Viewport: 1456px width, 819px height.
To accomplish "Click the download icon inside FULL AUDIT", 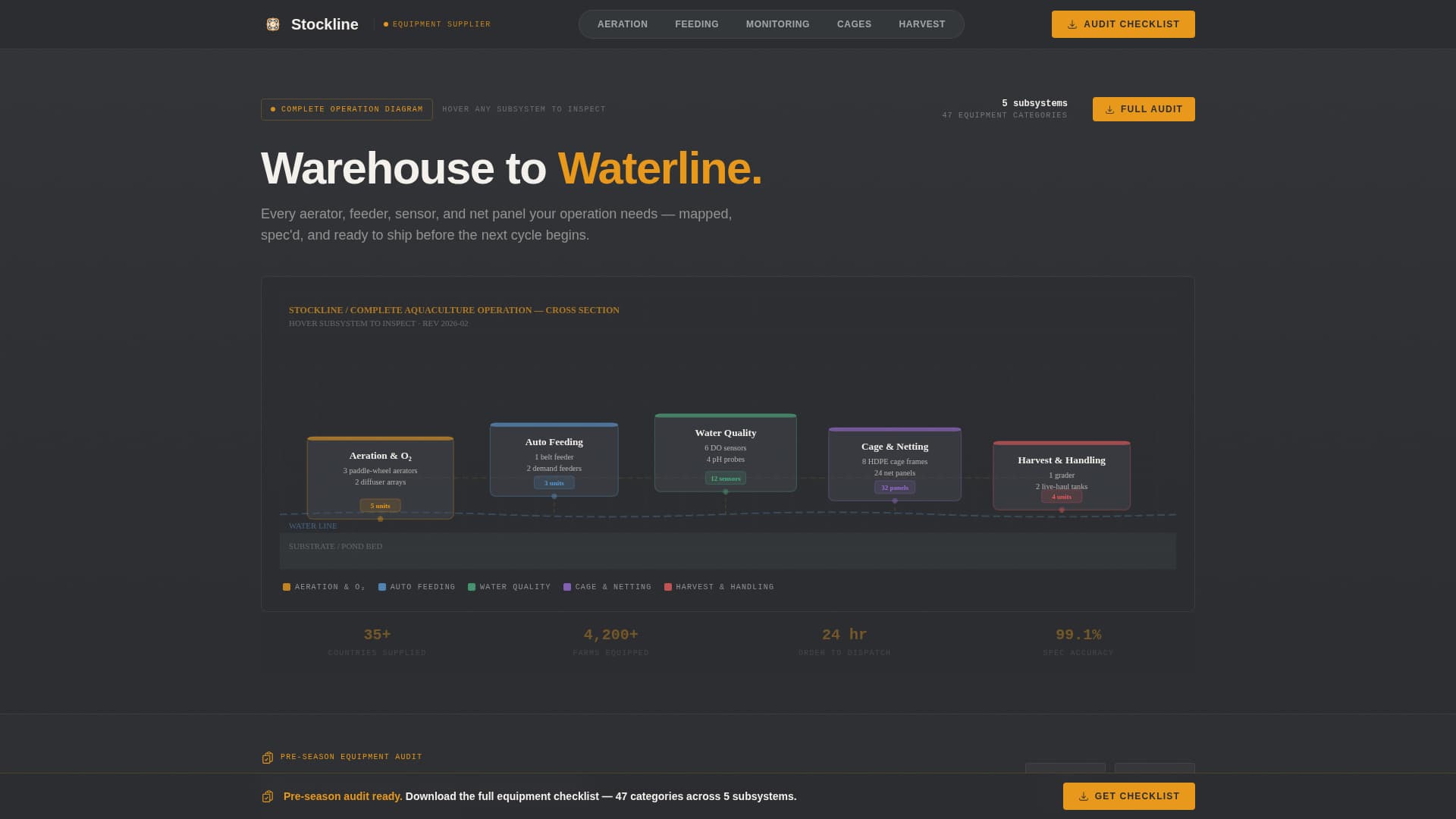I will click(x=1109, y=108).
